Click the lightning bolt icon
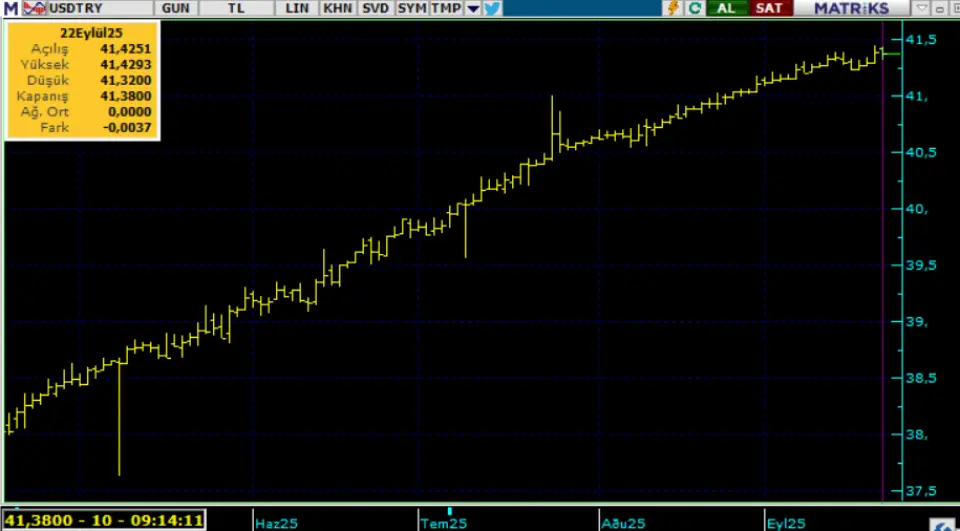This screenshot has height=531, width=960. tap(673, 9)
